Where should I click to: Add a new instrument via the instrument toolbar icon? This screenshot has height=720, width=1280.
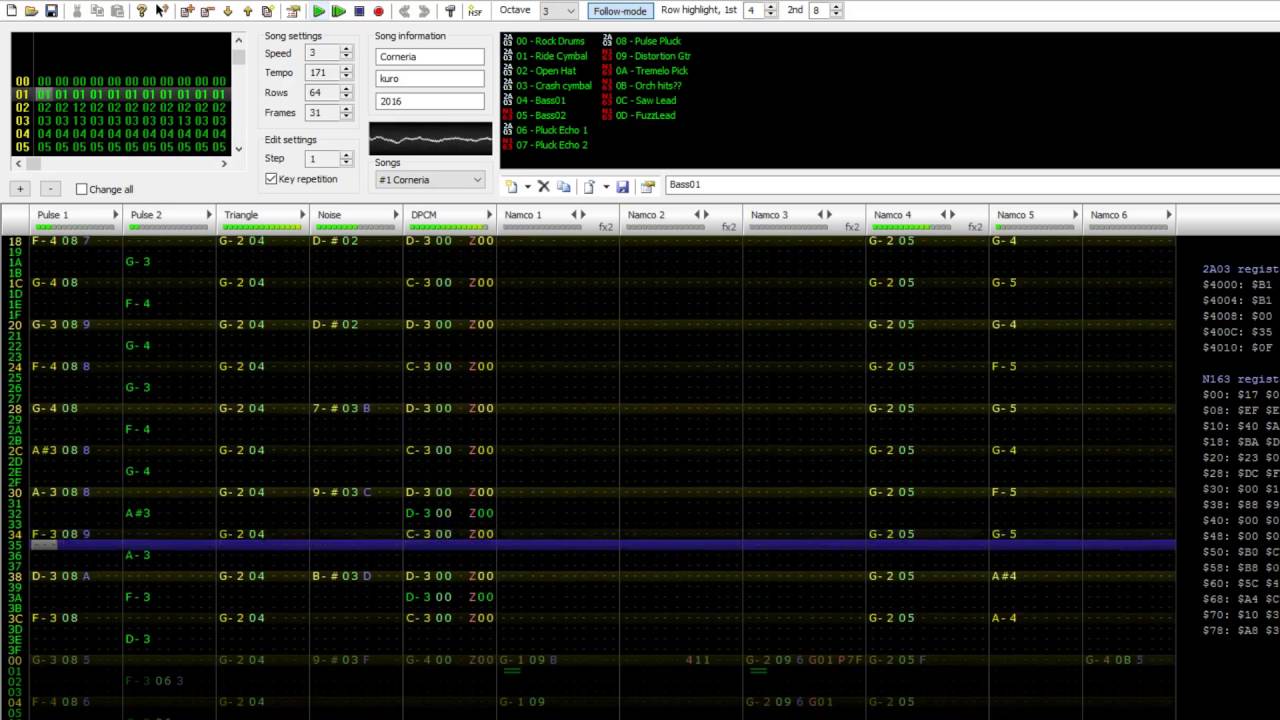pyautogui.click(x=512, y=186)
